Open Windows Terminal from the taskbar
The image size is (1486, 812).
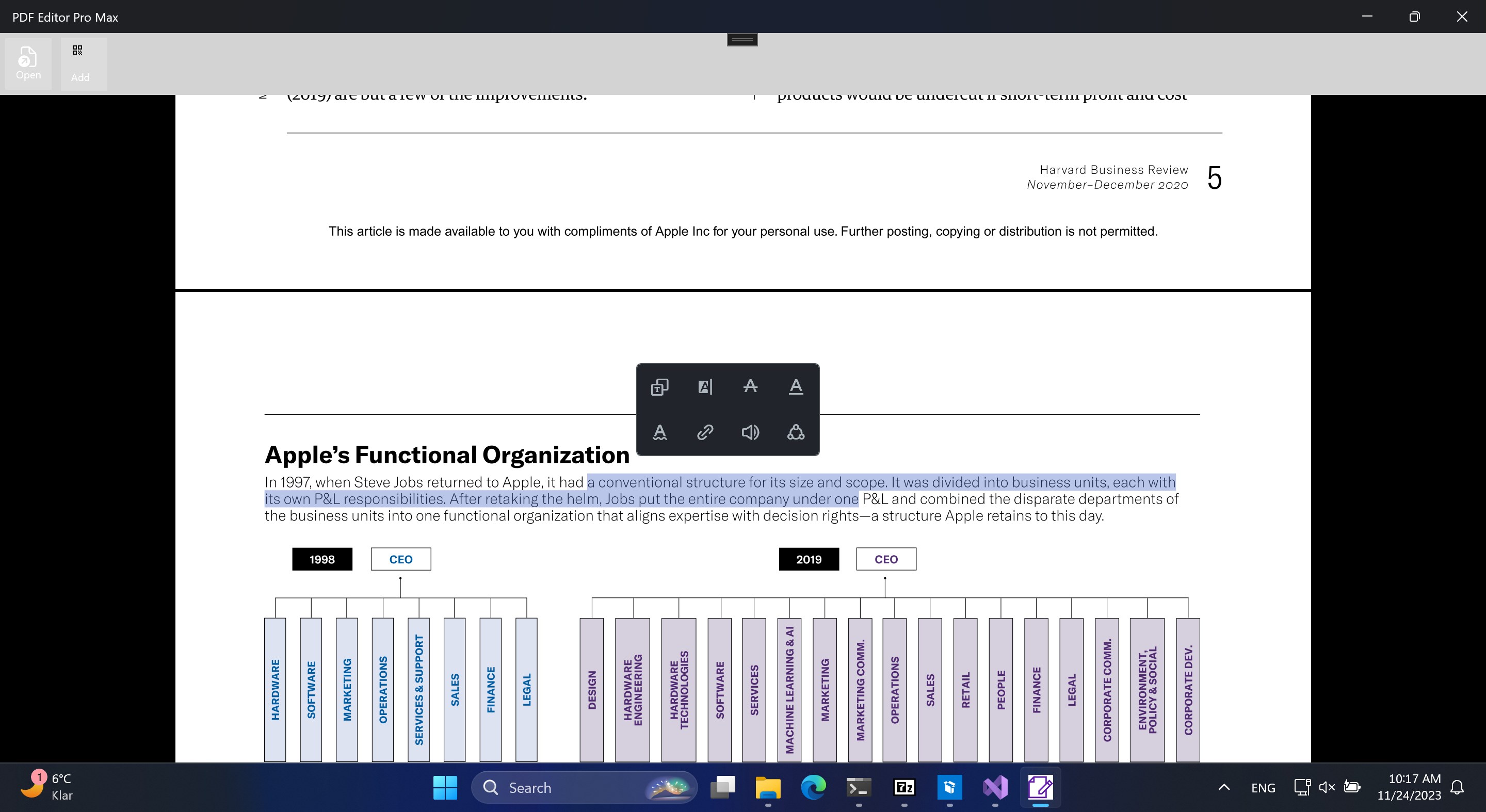(x=859, y=787)
